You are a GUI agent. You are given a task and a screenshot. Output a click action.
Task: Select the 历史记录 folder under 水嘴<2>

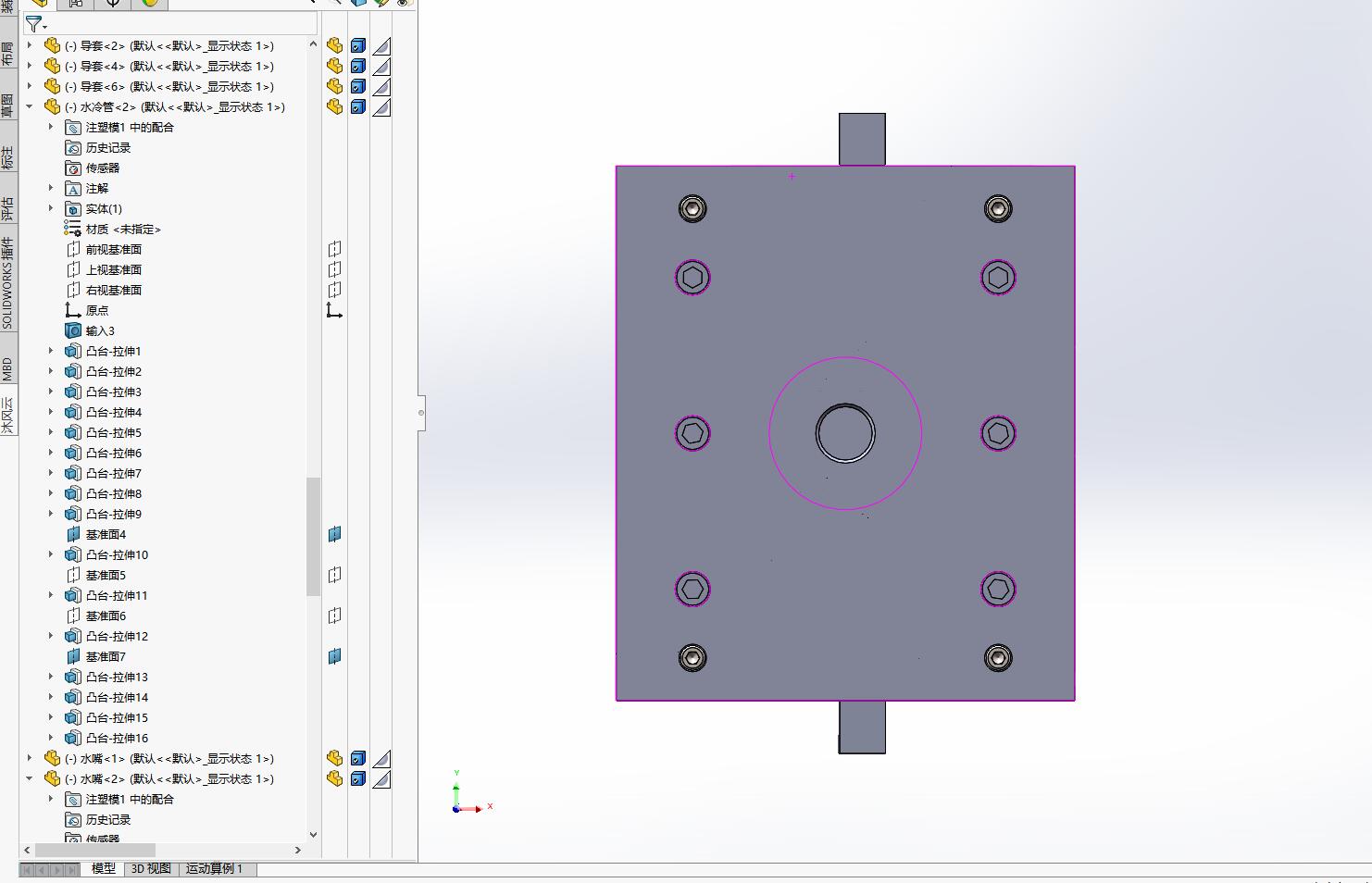[x=98, y=820]
